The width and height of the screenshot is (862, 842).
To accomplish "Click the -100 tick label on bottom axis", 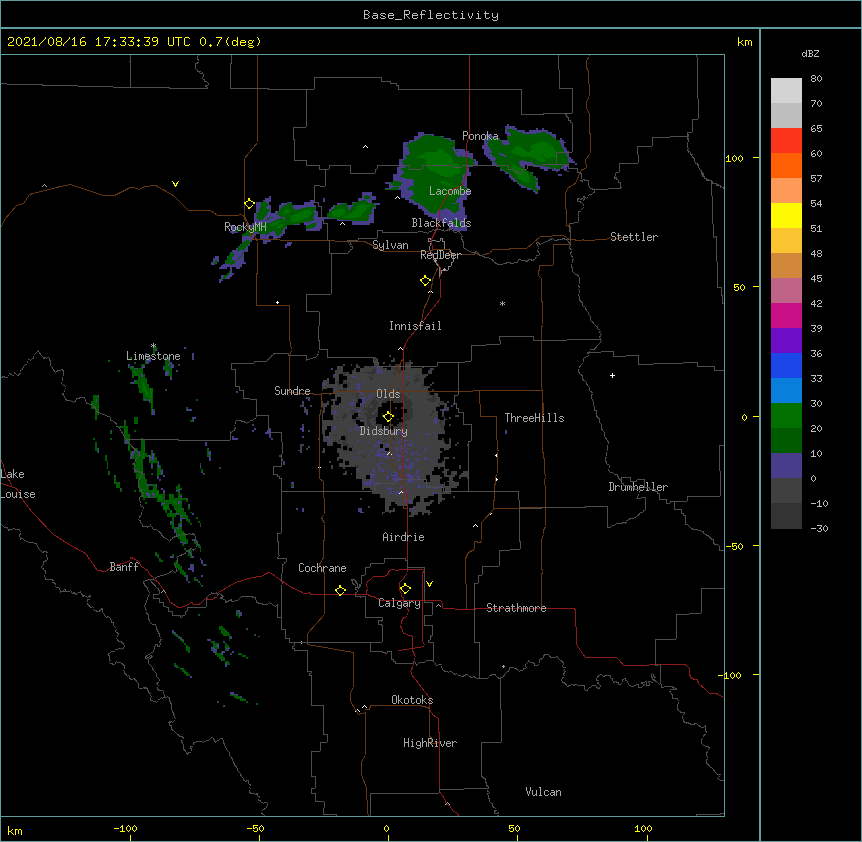I will (125, 828).
